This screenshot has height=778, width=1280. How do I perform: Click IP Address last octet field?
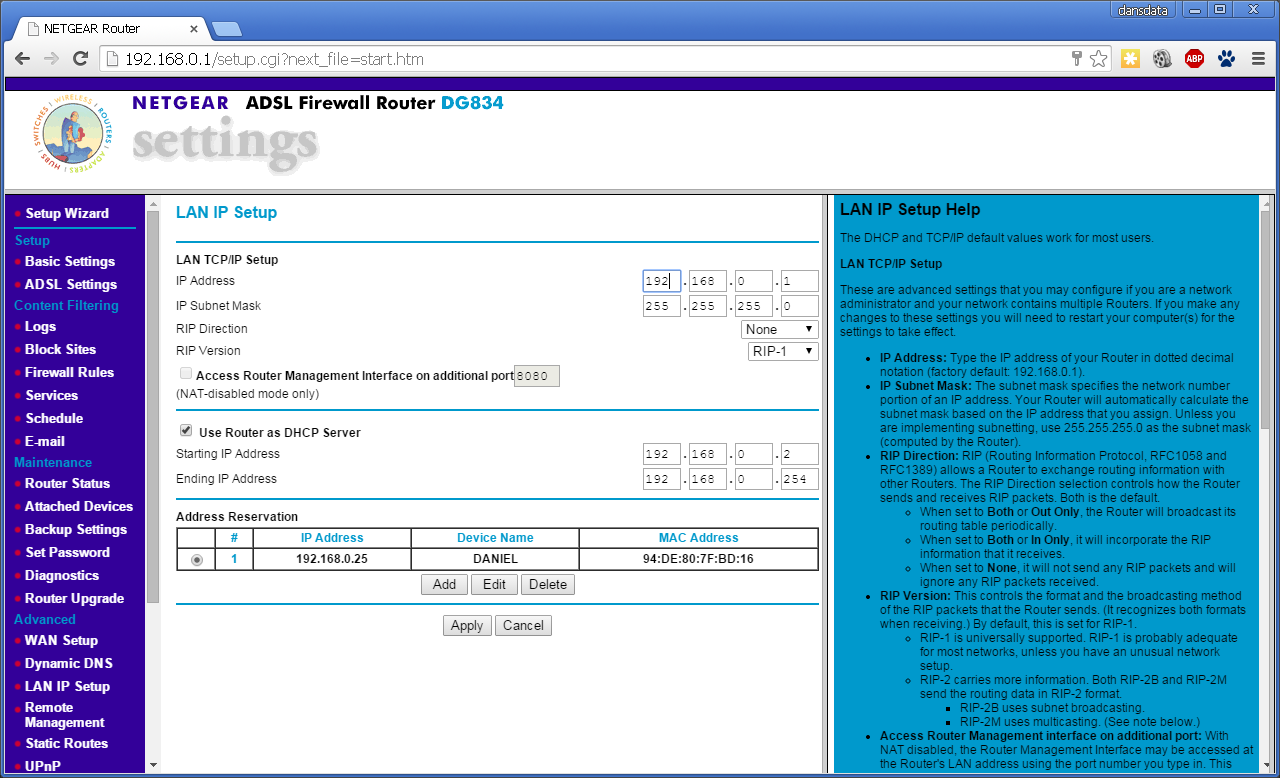800,281
